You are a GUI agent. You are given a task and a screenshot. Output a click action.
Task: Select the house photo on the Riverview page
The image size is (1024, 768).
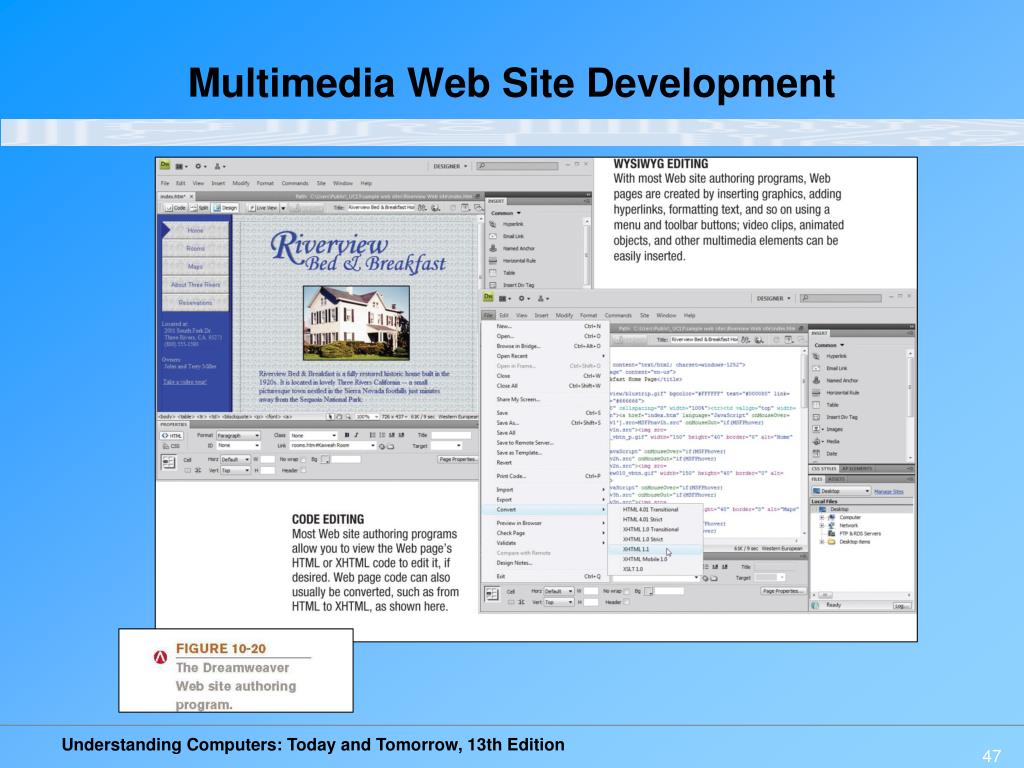point(357,323)
